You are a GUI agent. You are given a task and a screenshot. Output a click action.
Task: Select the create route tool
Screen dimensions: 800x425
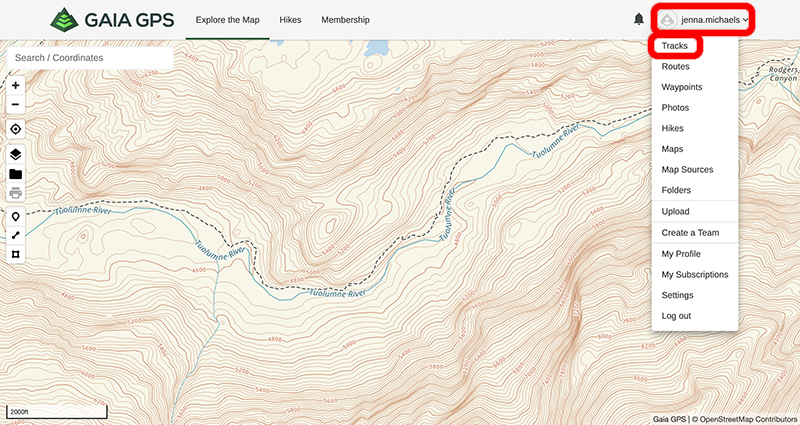click(x=15, y=235)
